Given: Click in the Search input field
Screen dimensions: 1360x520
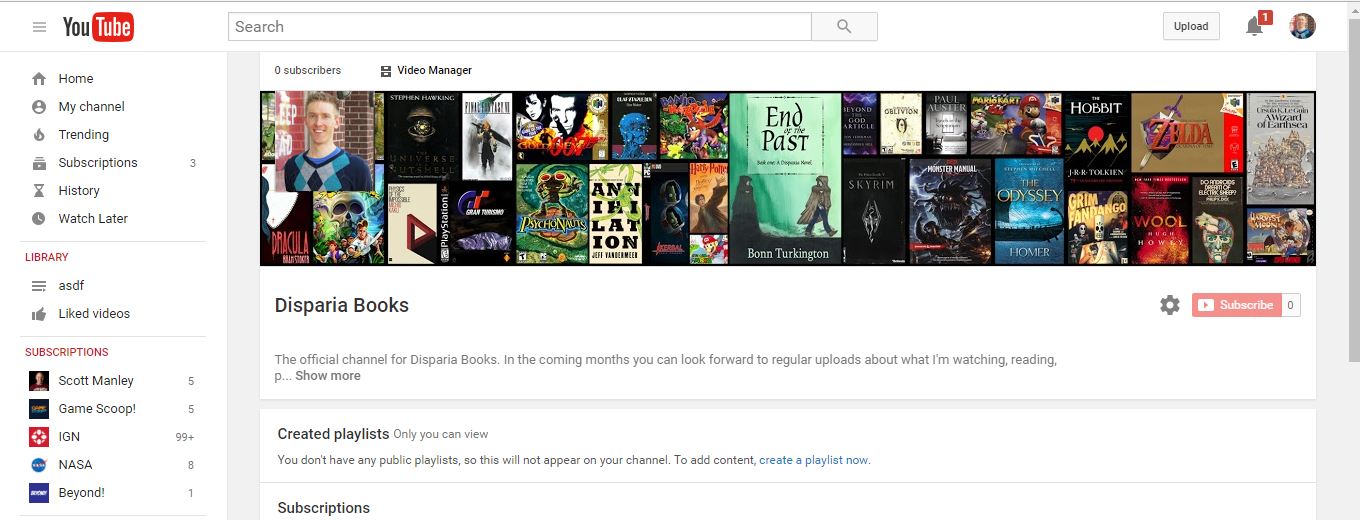Looking at the screenshot, I should coord(519,27).
